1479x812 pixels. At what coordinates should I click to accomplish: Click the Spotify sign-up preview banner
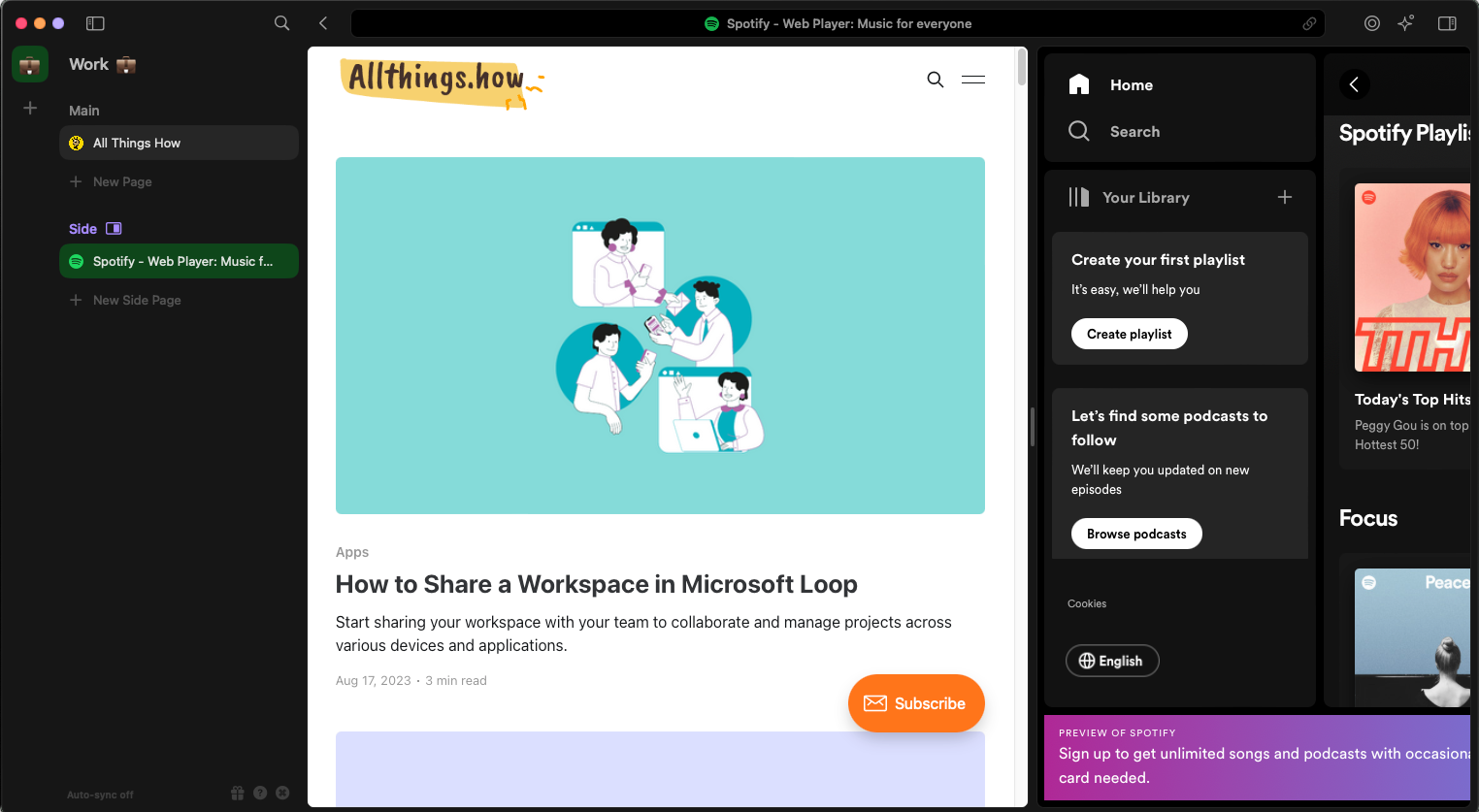tap(1258, 758)
